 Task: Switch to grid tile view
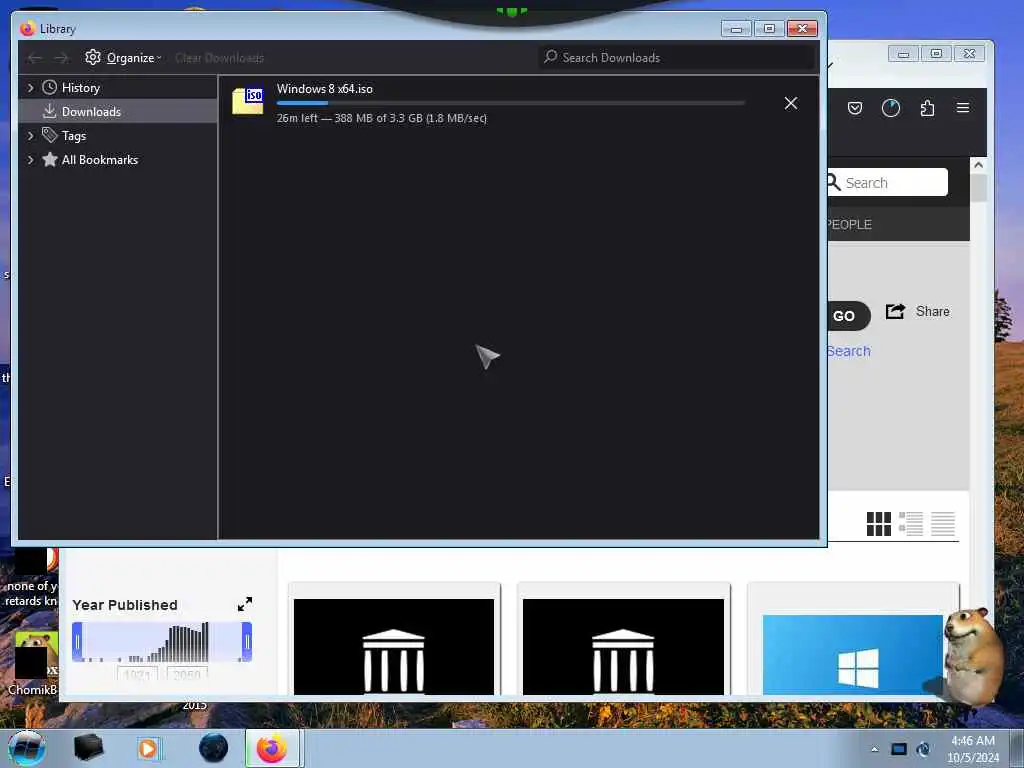878,524
